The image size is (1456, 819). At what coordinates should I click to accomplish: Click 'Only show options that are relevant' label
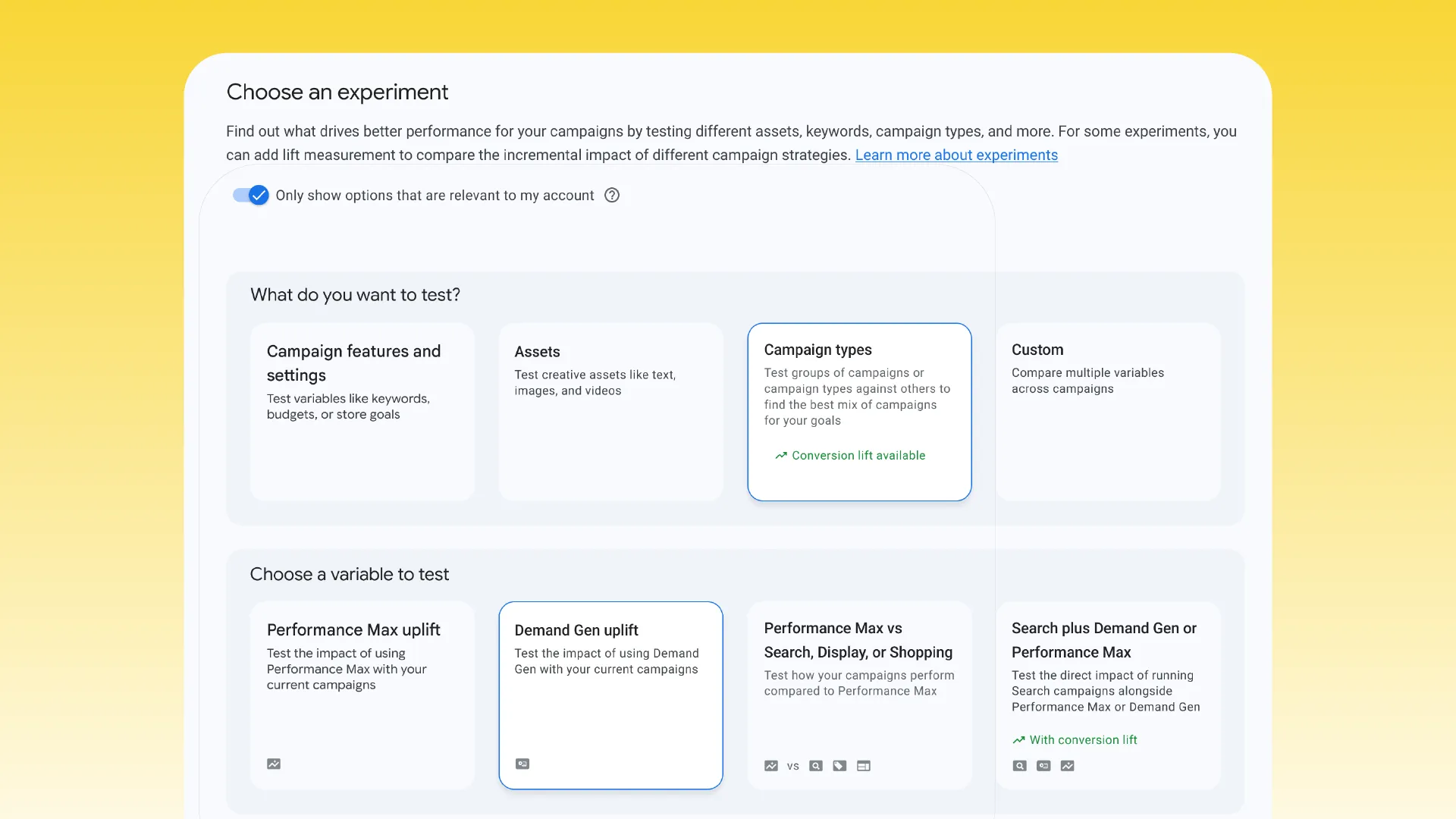pyautogui.click(x=435, y=196)
